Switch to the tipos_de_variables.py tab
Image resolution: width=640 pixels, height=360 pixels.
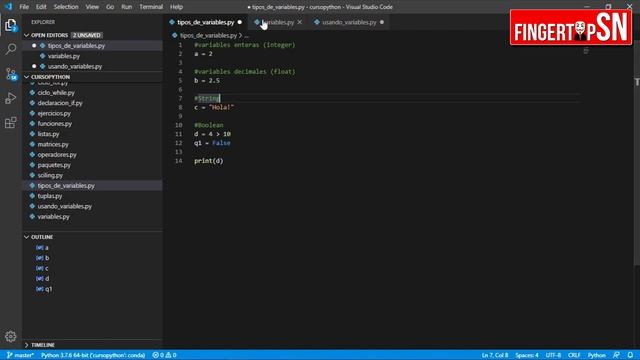(x=205, y=22)
